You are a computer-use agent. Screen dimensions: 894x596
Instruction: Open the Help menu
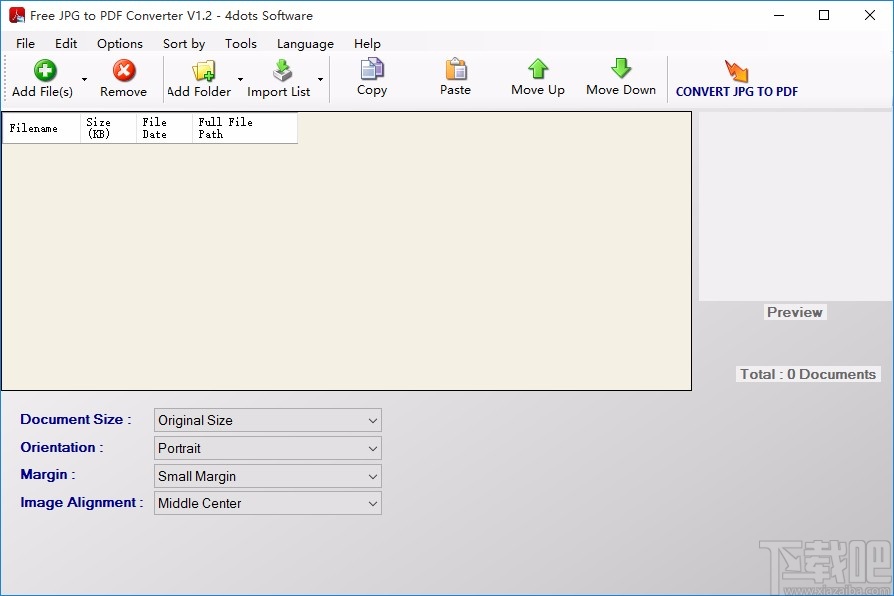[x=367, y=44]
